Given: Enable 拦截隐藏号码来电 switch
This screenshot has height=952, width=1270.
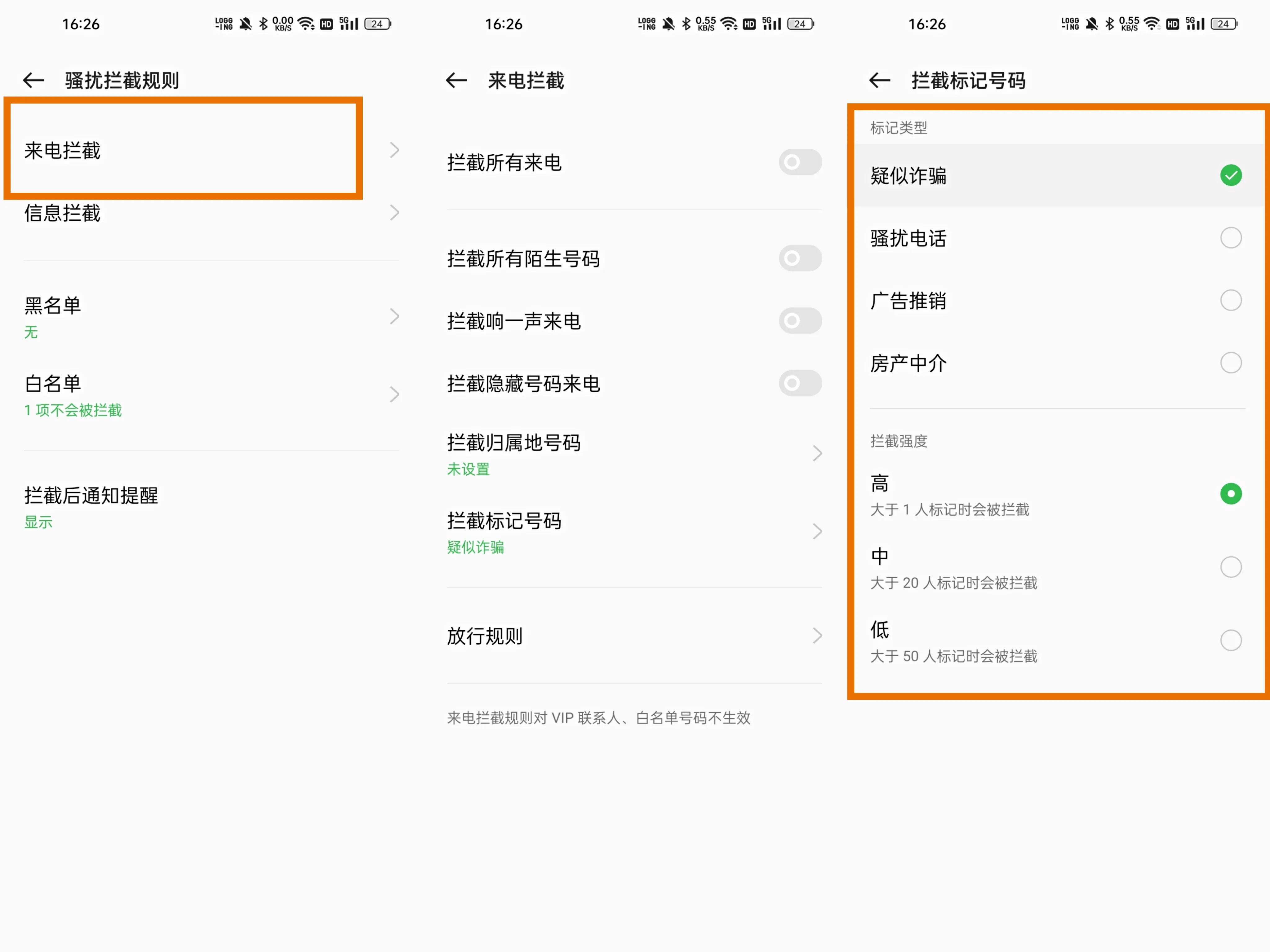Looking at the screenshot, I should (x=800, y=383).
